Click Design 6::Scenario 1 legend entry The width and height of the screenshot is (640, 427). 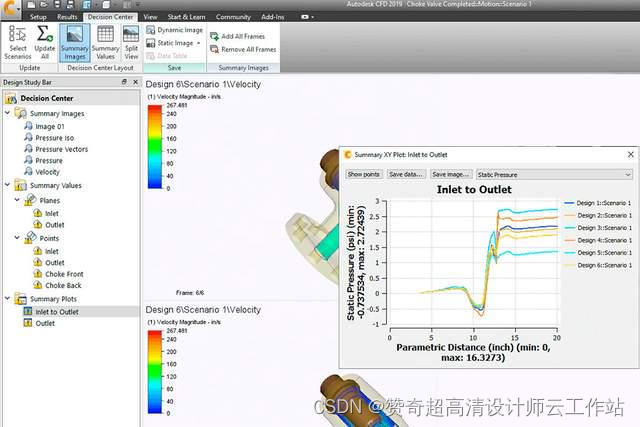[x=598, y=265]
